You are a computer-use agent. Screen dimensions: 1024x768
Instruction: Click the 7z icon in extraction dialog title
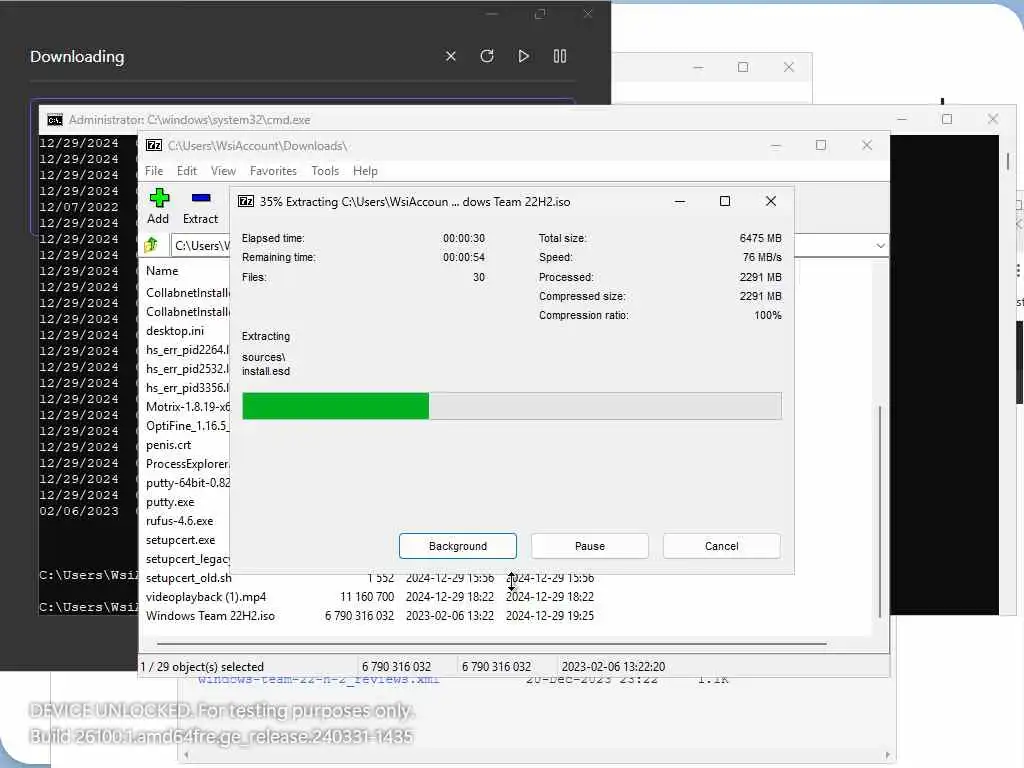point(246,201)
